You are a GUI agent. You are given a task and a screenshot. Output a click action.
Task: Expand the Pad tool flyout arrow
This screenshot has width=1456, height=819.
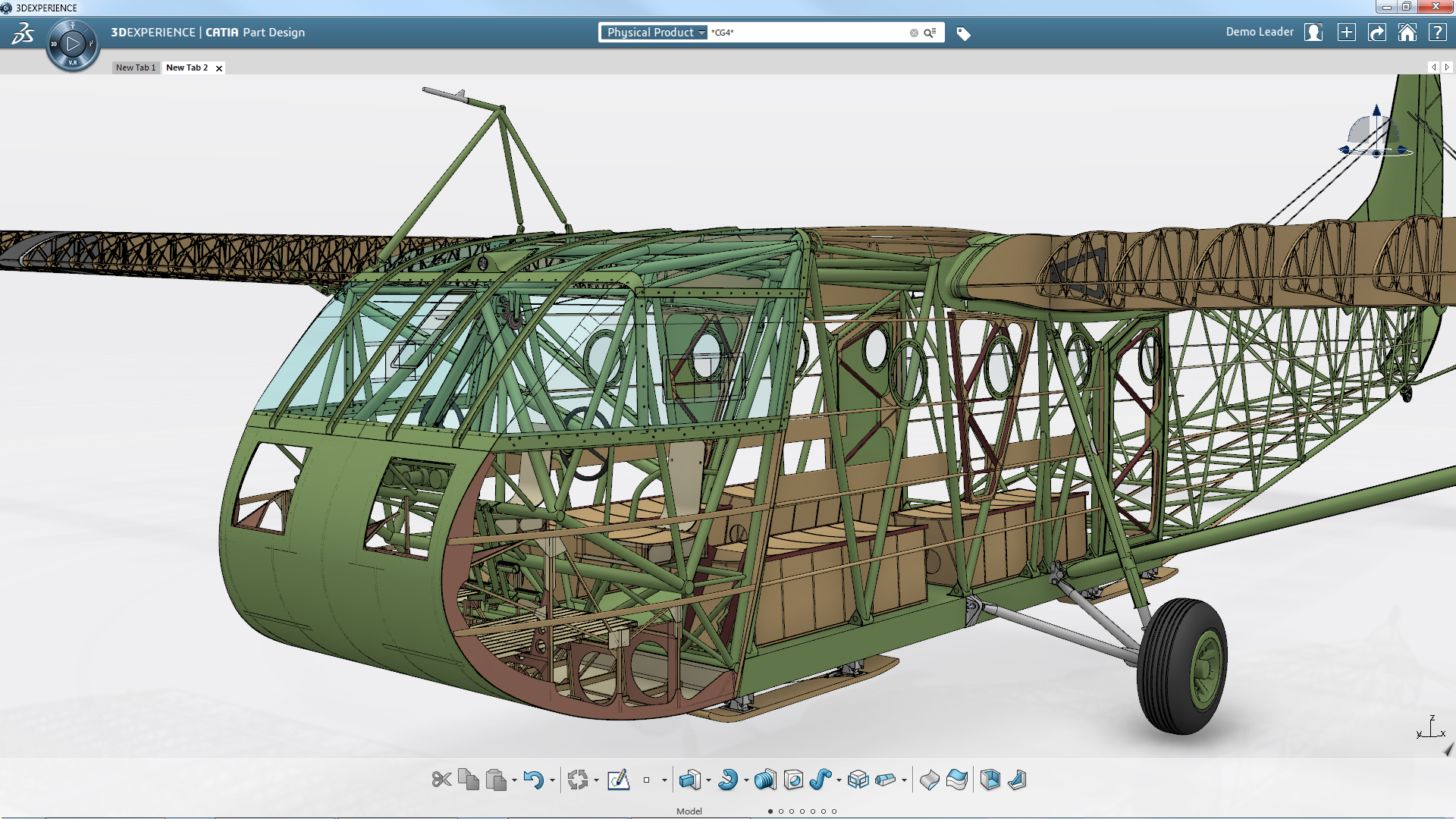coord(708,780)
